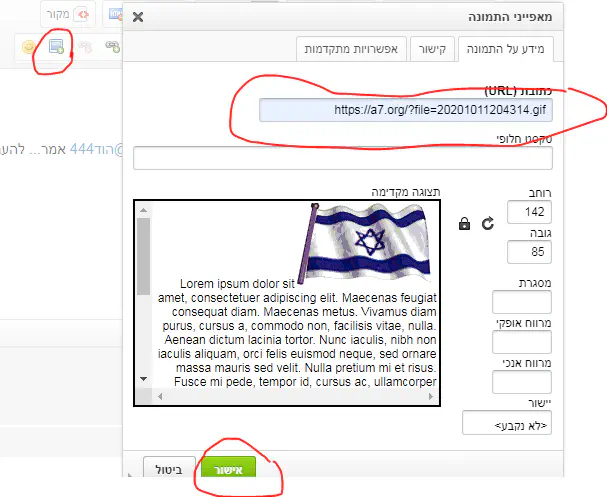Viewport: 607px width, 497px height.
Task: Reset image size with circular arrow icon
Action: coord(488,224)
